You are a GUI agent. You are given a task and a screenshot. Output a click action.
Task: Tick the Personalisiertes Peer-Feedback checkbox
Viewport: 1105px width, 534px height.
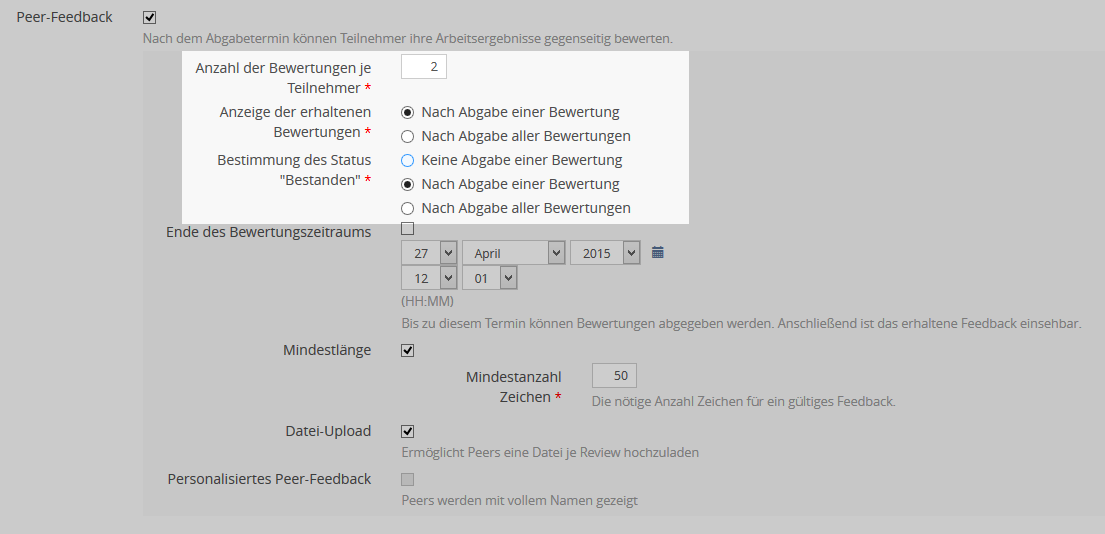click(x=407, y=479)
